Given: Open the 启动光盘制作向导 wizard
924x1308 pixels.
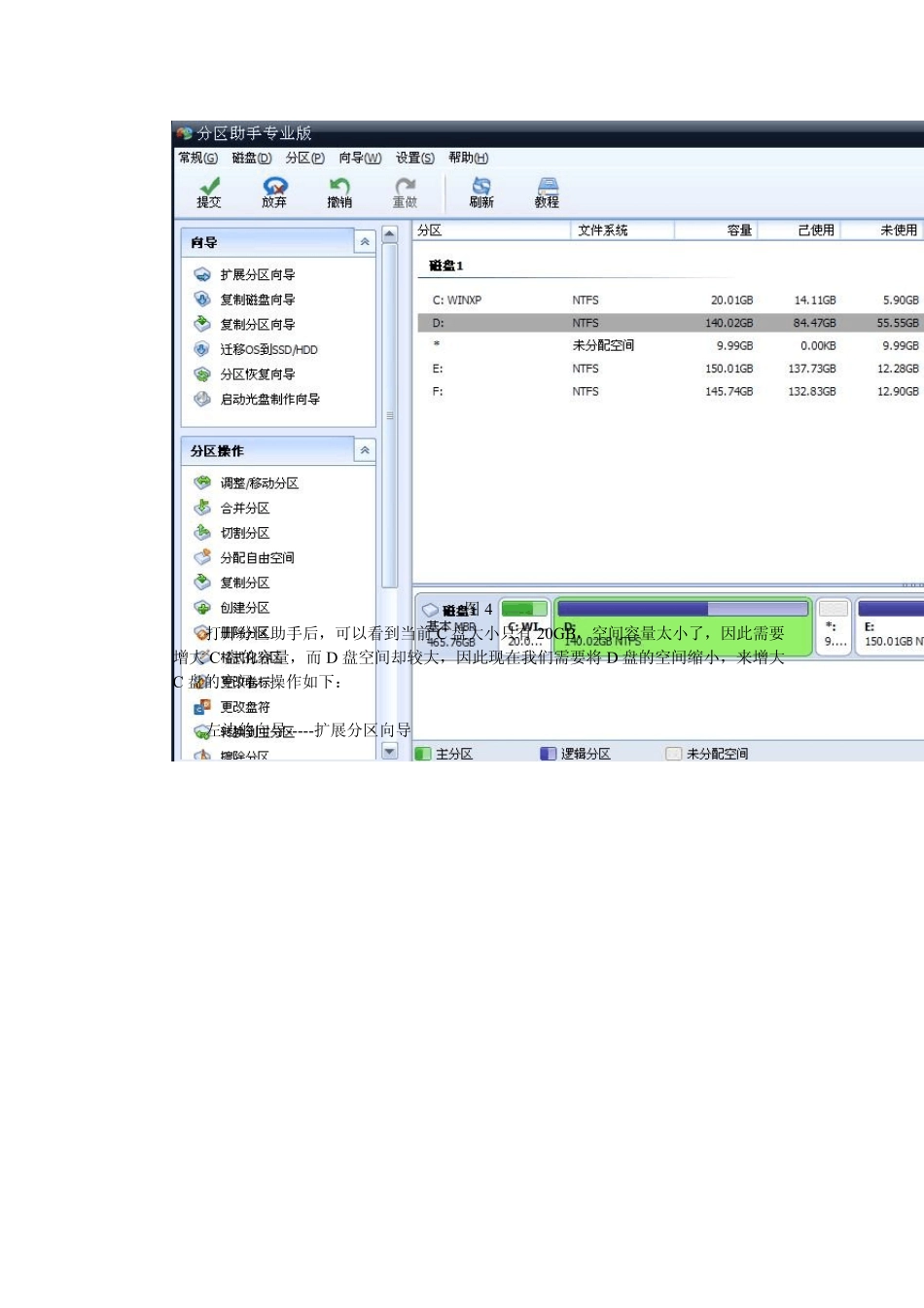Looking at the screenshot, I should coord(257,399).
